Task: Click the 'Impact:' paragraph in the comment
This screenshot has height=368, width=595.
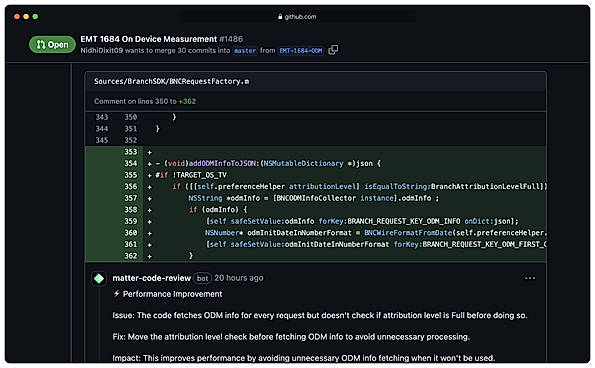Action: coord(304,358)
